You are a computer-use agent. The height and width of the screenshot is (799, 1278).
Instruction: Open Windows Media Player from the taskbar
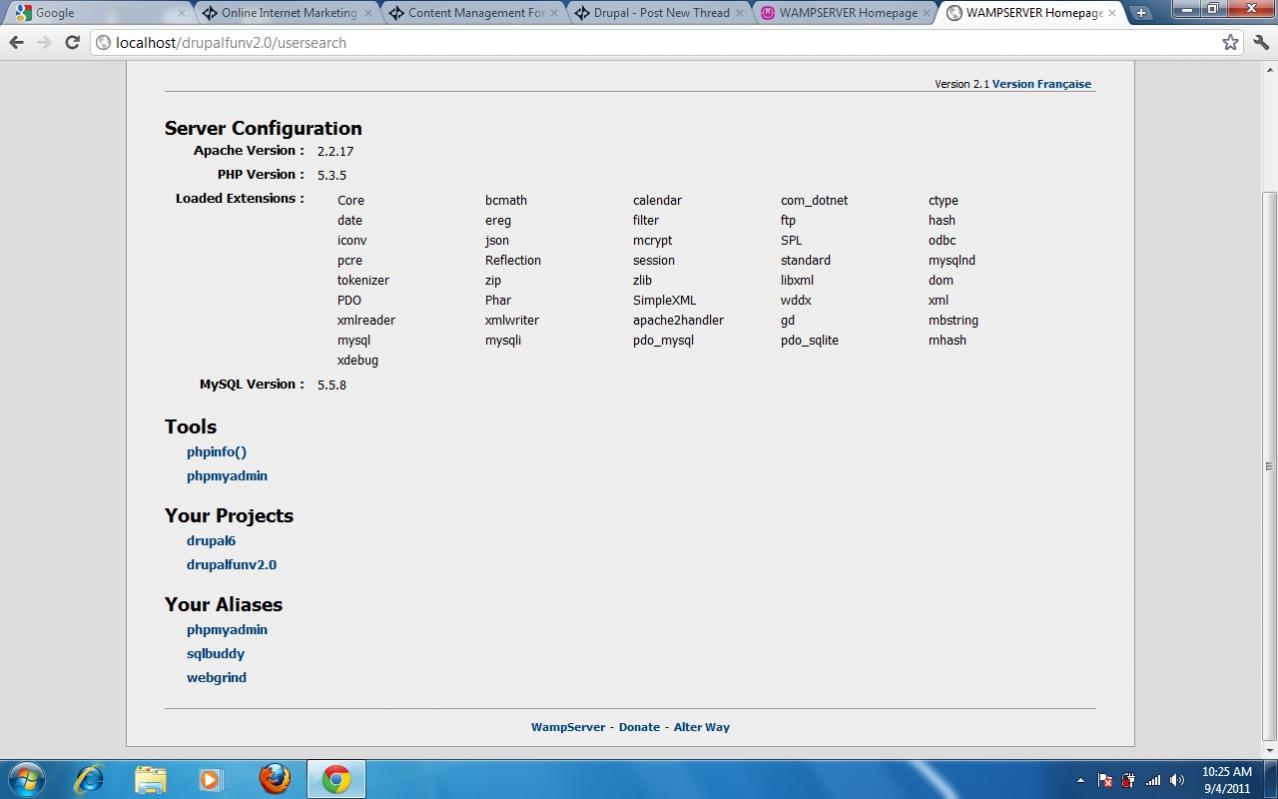pos(211,779)
